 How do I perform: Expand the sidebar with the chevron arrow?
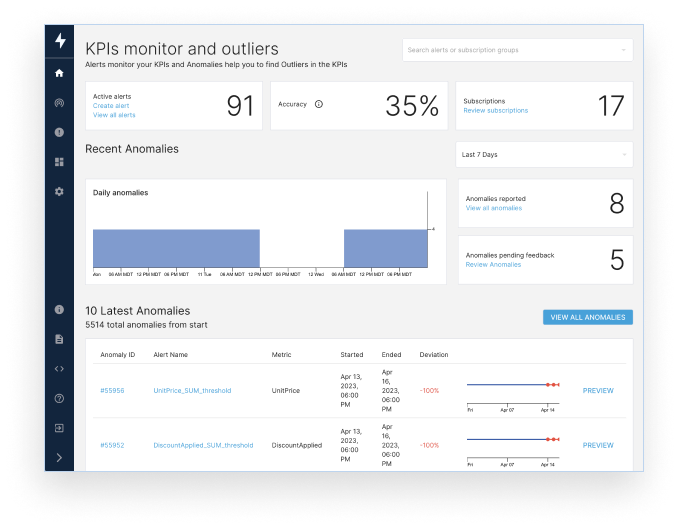(x=59, y=458)
